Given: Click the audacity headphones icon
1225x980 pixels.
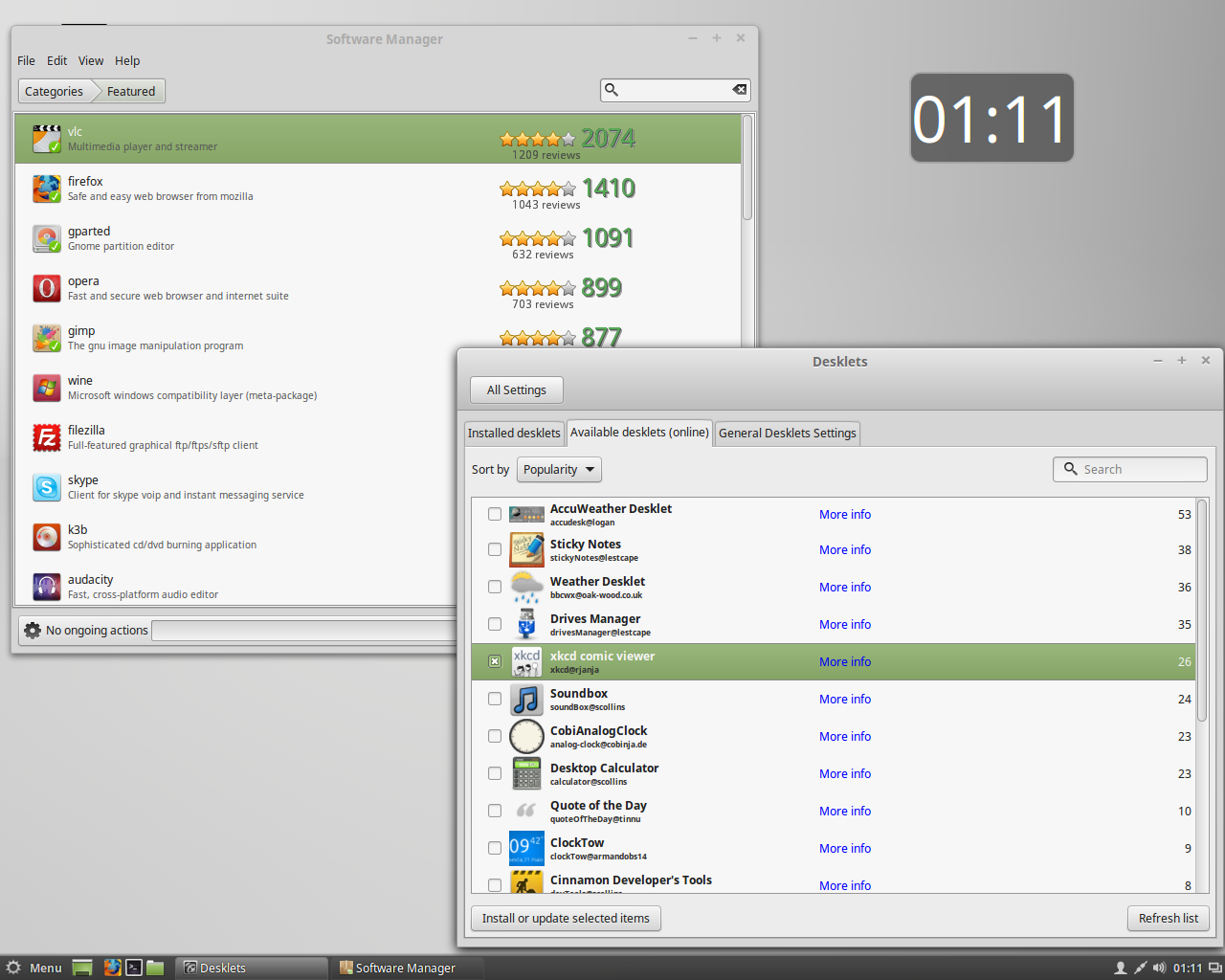Looking at the screenshot, I should click(47, 587).
